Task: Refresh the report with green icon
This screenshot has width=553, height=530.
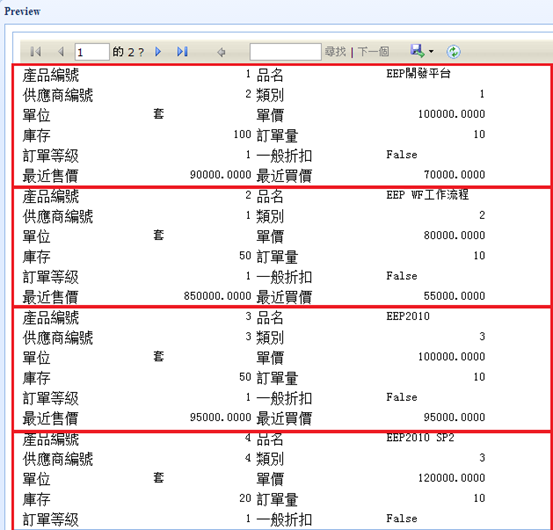Action: [x=453, y=52]
